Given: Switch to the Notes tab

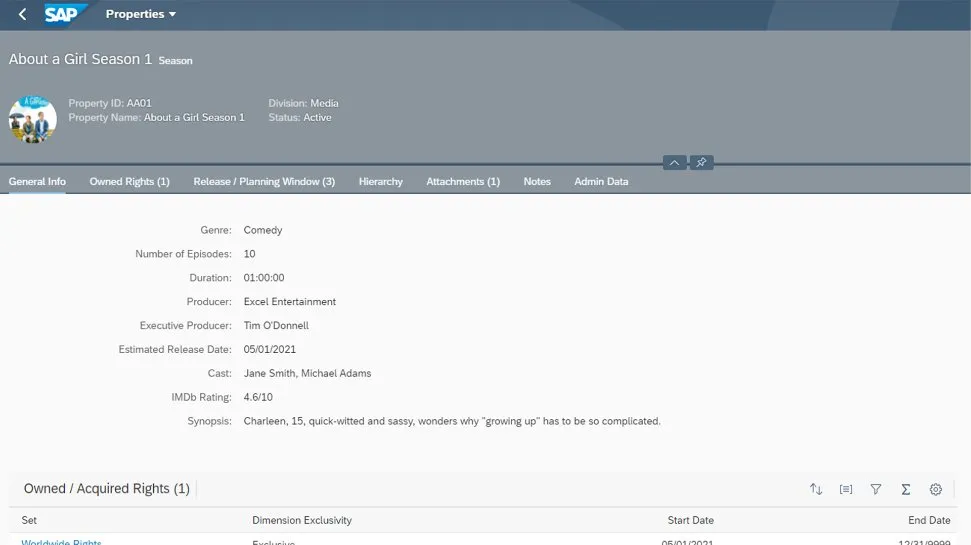Looking at the screenshot, I should tap(537, 182).
